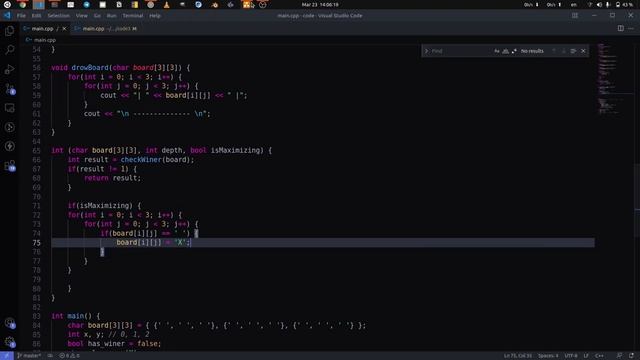Click the battery indicator showing 43%

[x=624, y=4]
